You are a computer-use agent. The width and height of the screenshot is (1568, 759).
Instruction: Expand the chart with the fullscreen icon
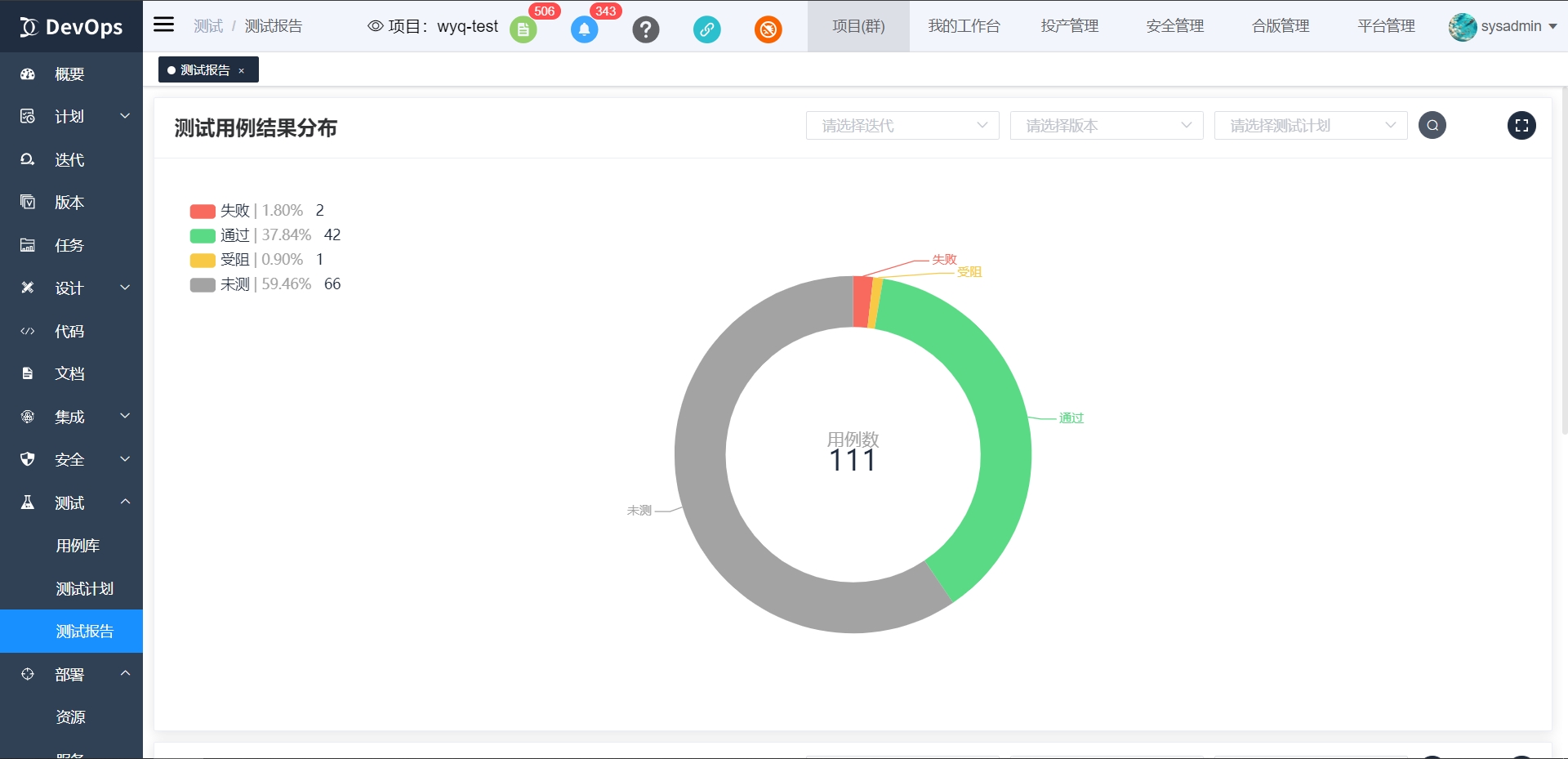(1521, 125)
